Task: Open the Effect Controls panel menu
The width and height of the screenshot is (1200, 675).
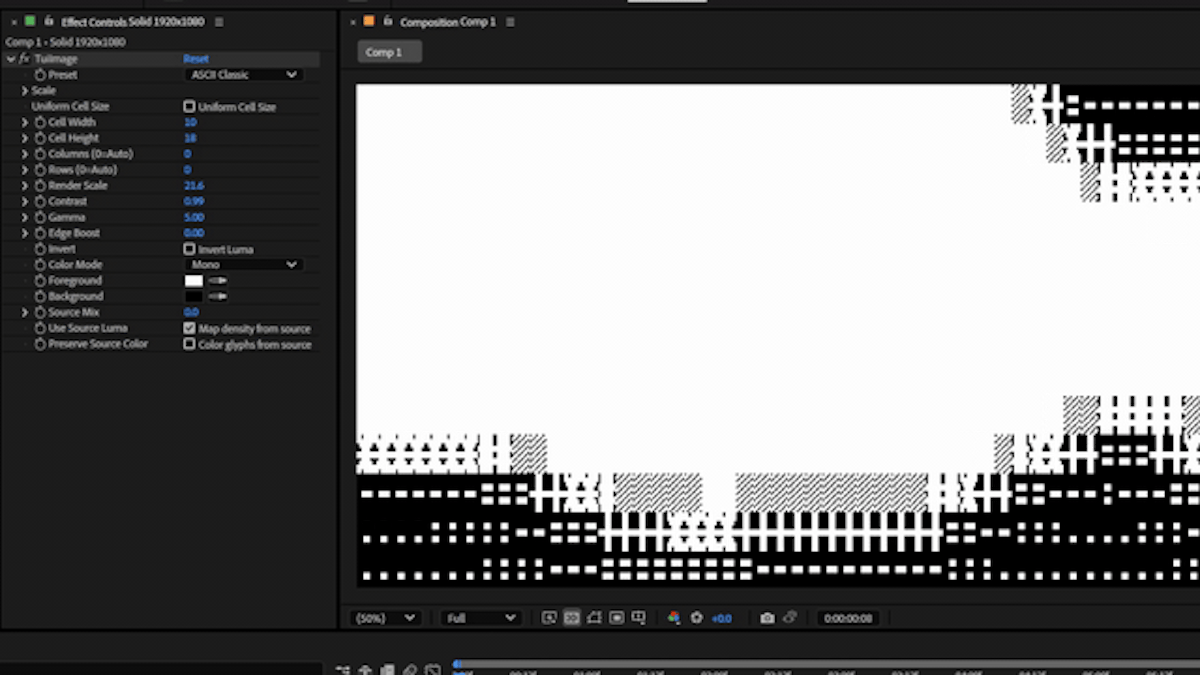Action: coord(219,22)
